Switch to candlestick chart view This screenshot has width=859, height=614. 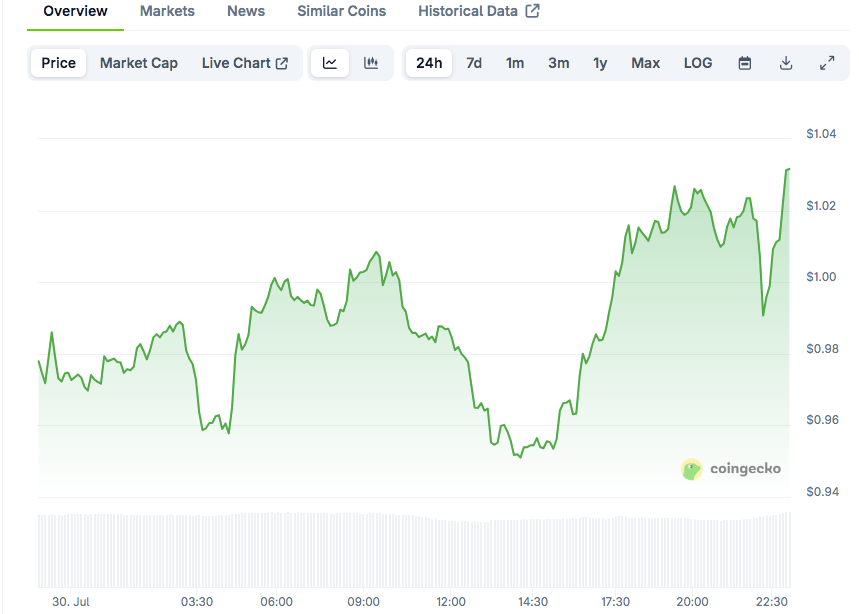pyautogui.click(x=371, y=63)
